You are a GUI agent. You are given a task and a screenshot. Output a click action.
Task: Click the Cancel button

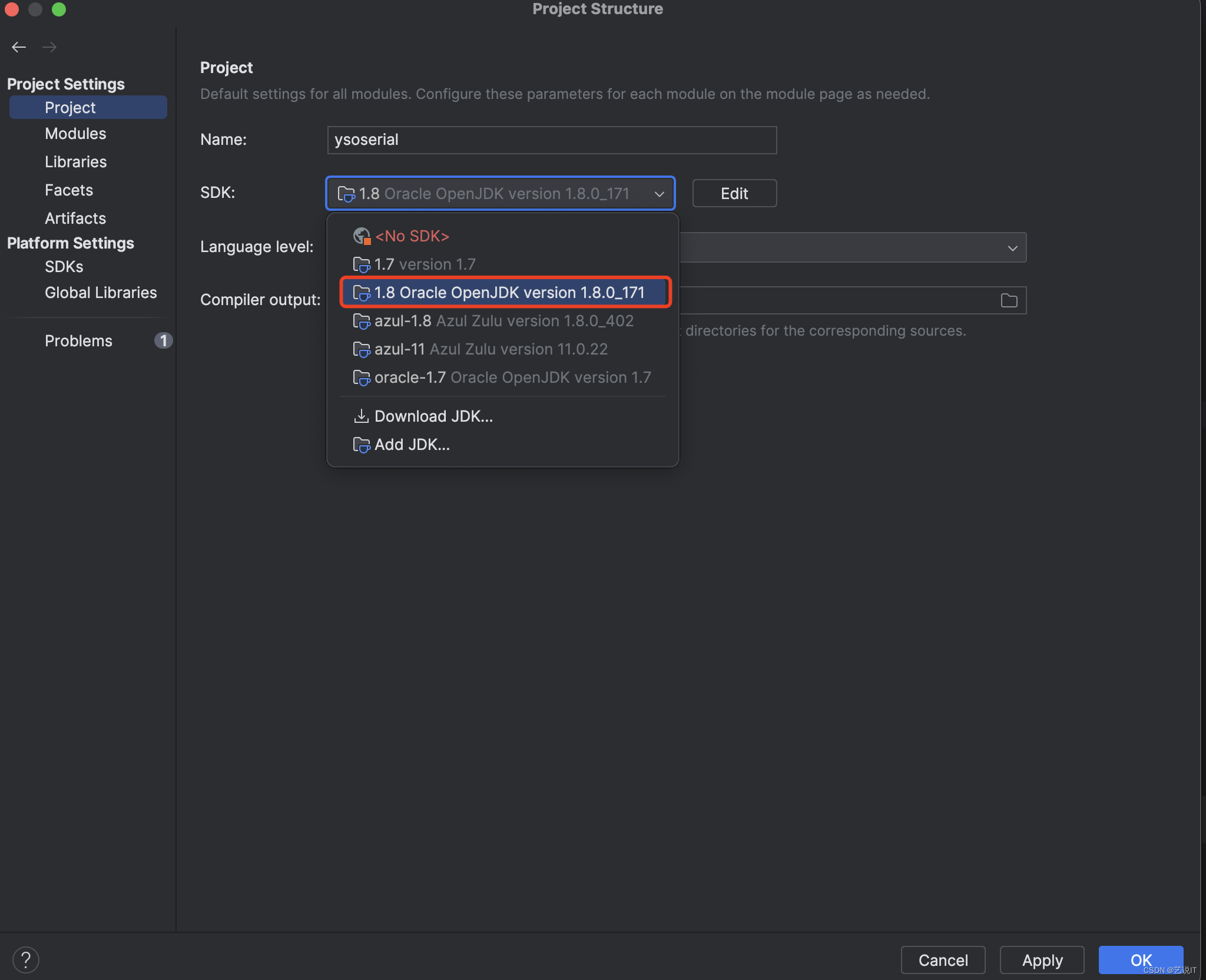(942, 960)
